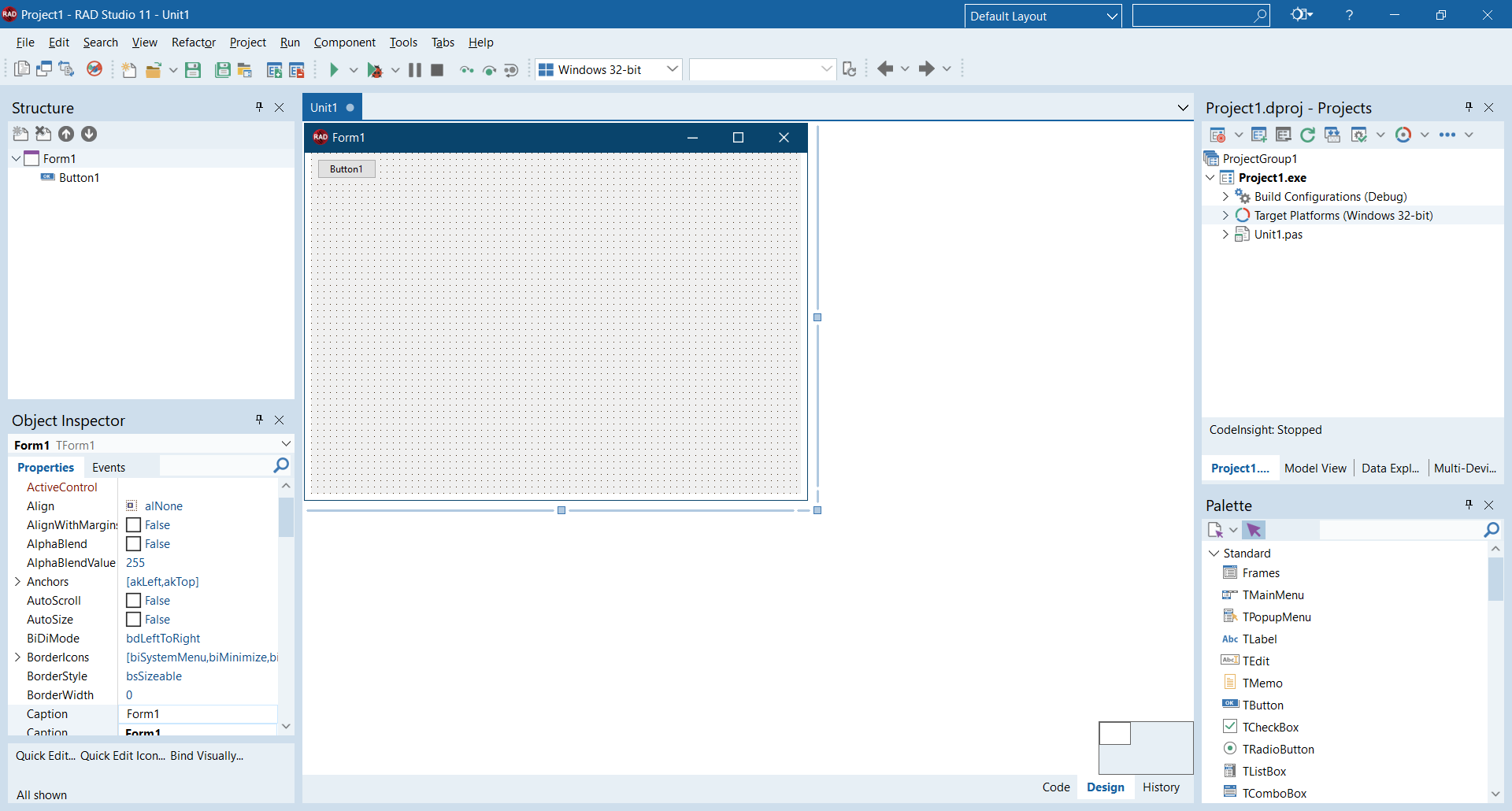Viewport: 1512px width, 811px height.
Task: Collapse the Standard palette category
Action: (x=1214, y=553)
